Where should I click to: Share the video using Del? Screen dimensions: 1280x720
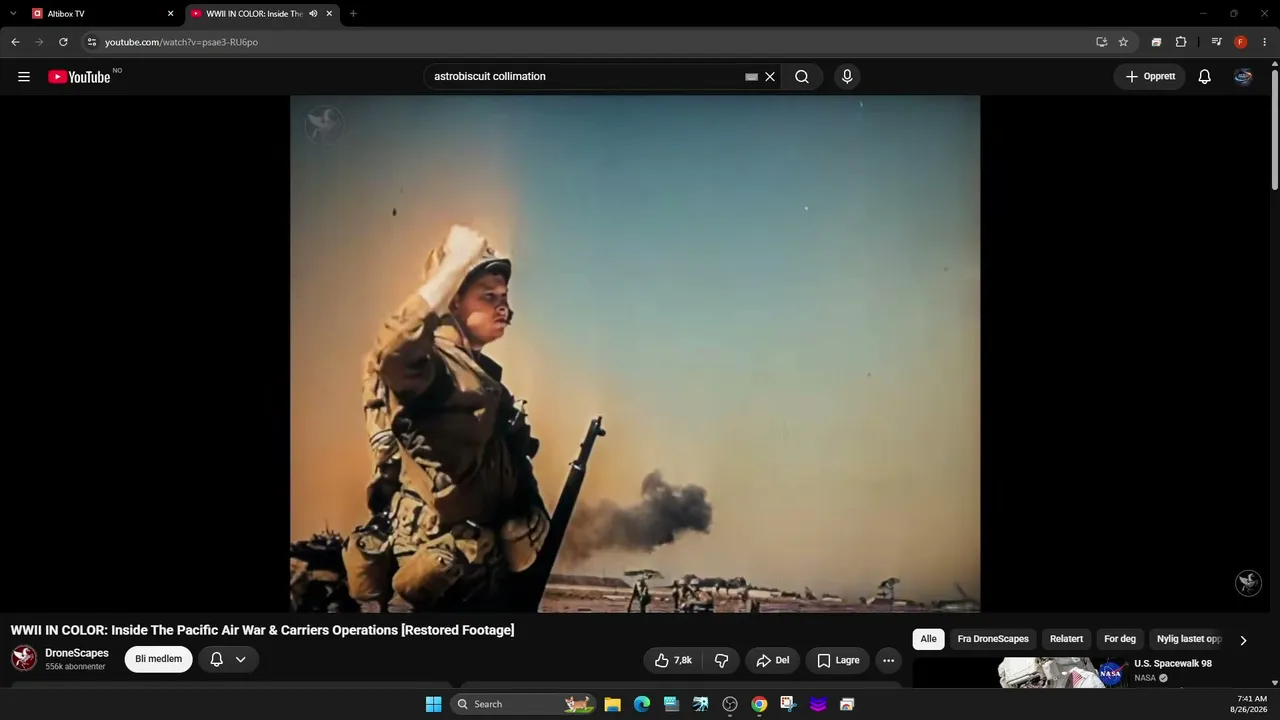(773, 660)
